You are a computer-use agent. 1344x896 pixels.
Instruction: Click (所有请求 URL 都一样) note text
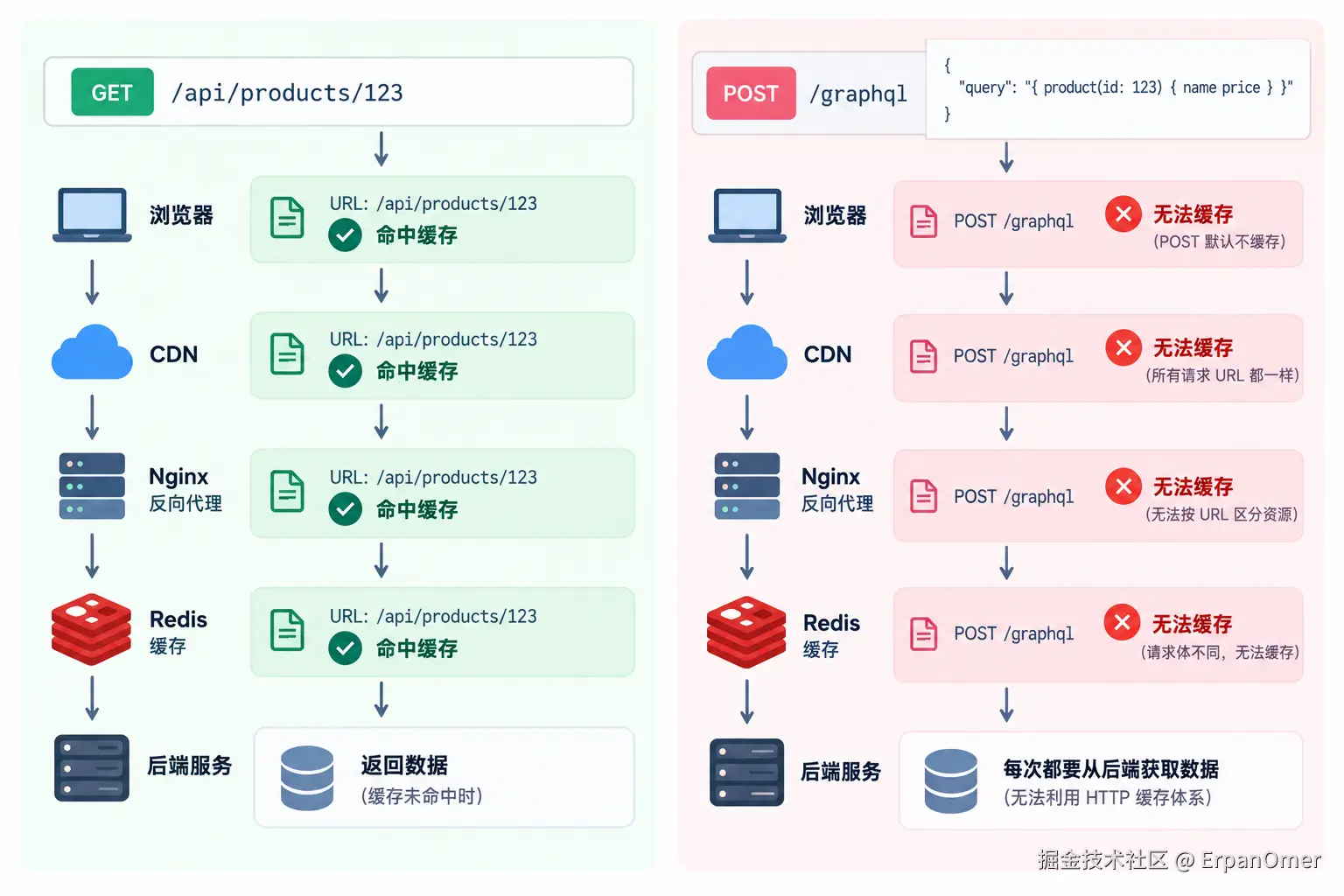click(1222, 375)
